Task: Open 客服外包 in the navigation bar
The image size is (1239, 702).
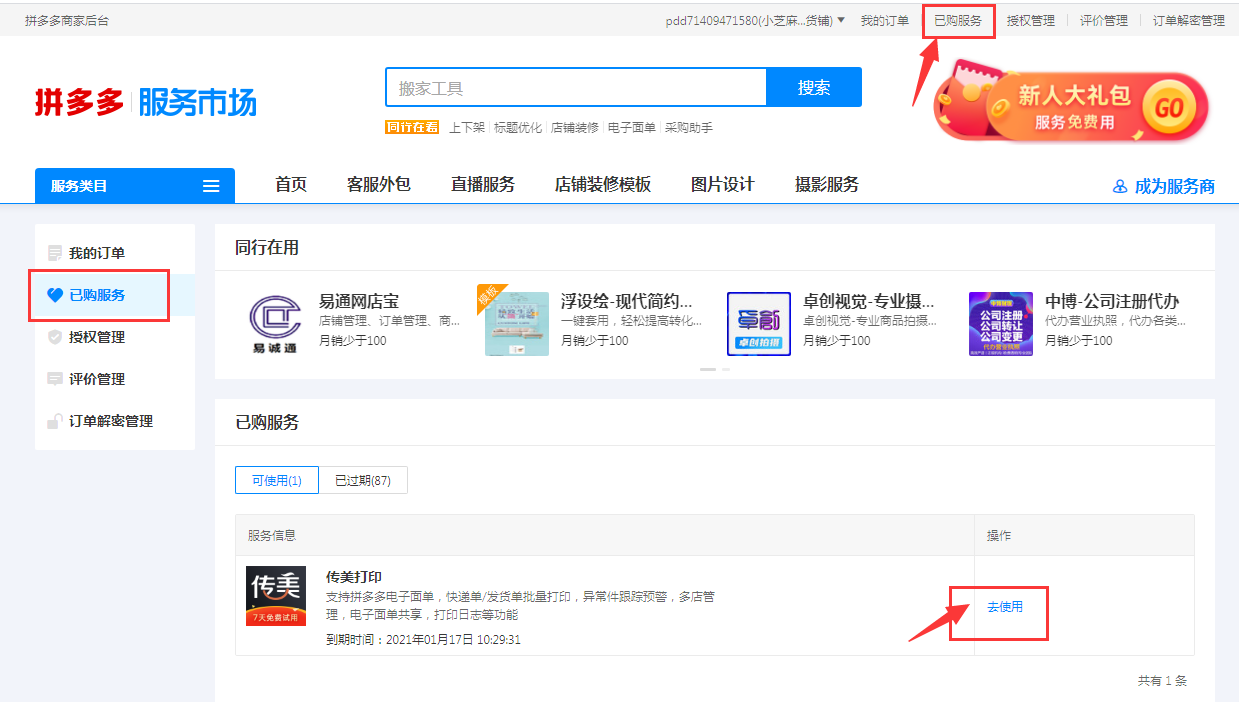Action: tap(378, 184)
